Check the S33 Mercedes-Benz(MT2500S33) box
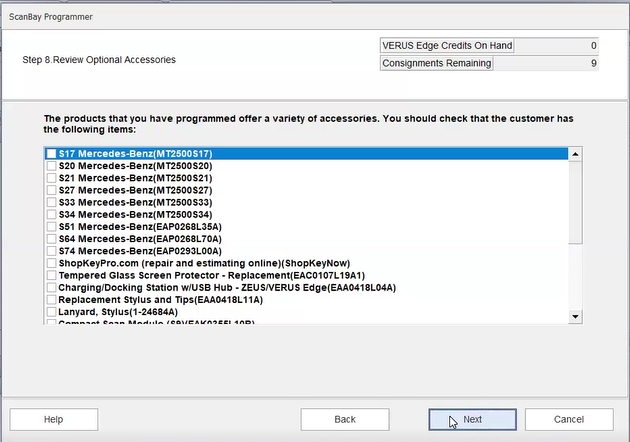The height and width of the screenshot is (442, 630). point(51,202)
